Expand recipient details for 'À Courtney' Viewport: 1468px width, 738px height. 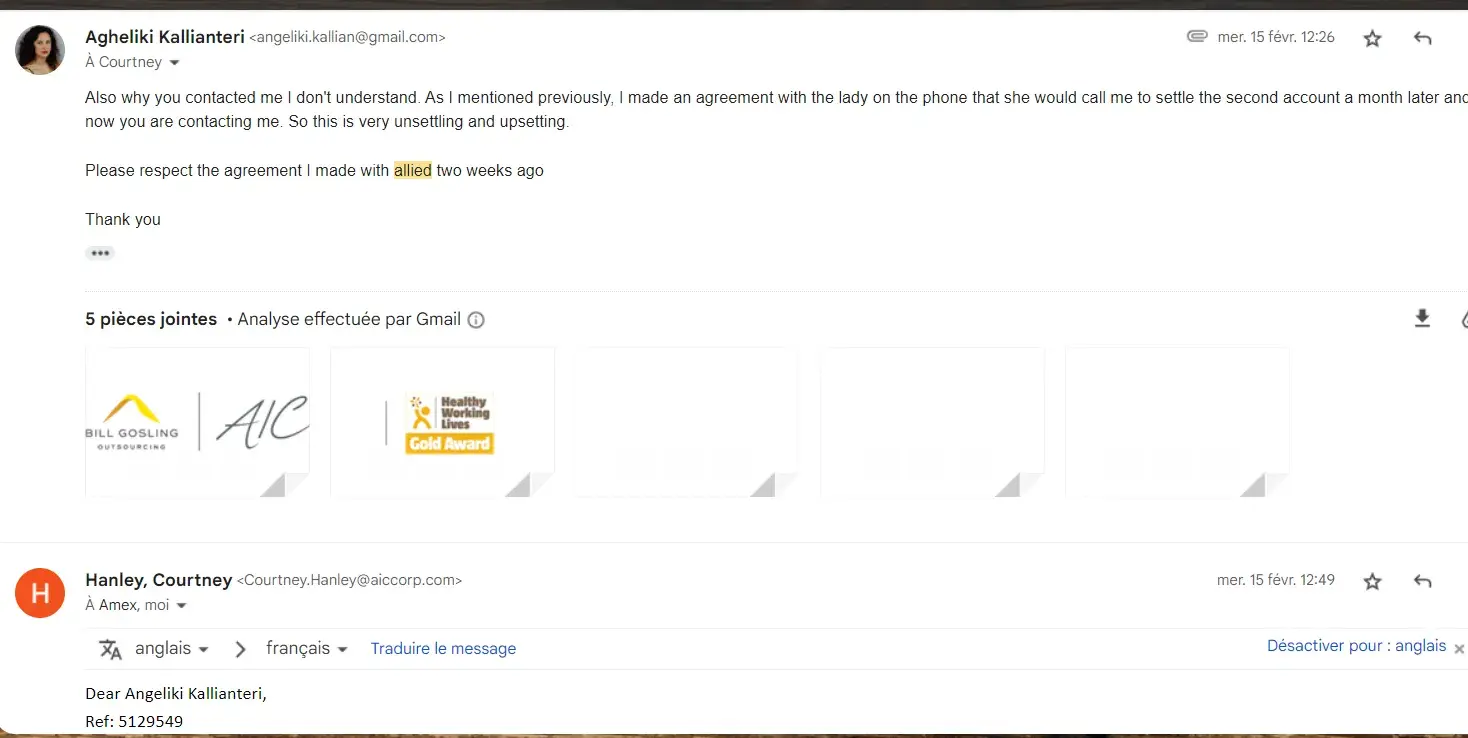pos(175,62)
